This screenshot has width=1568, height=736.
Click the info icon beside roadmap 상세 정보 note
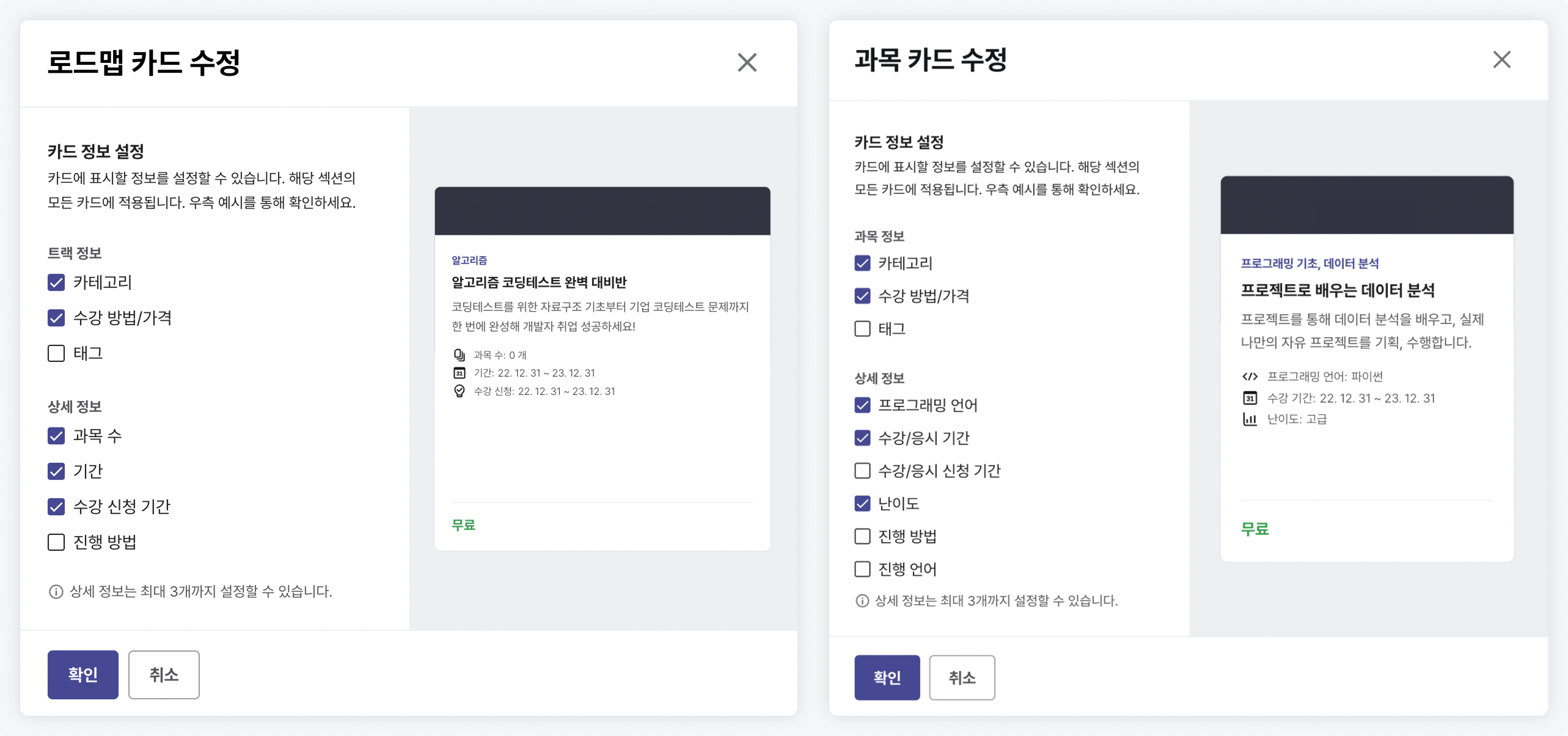pos(56,592)
